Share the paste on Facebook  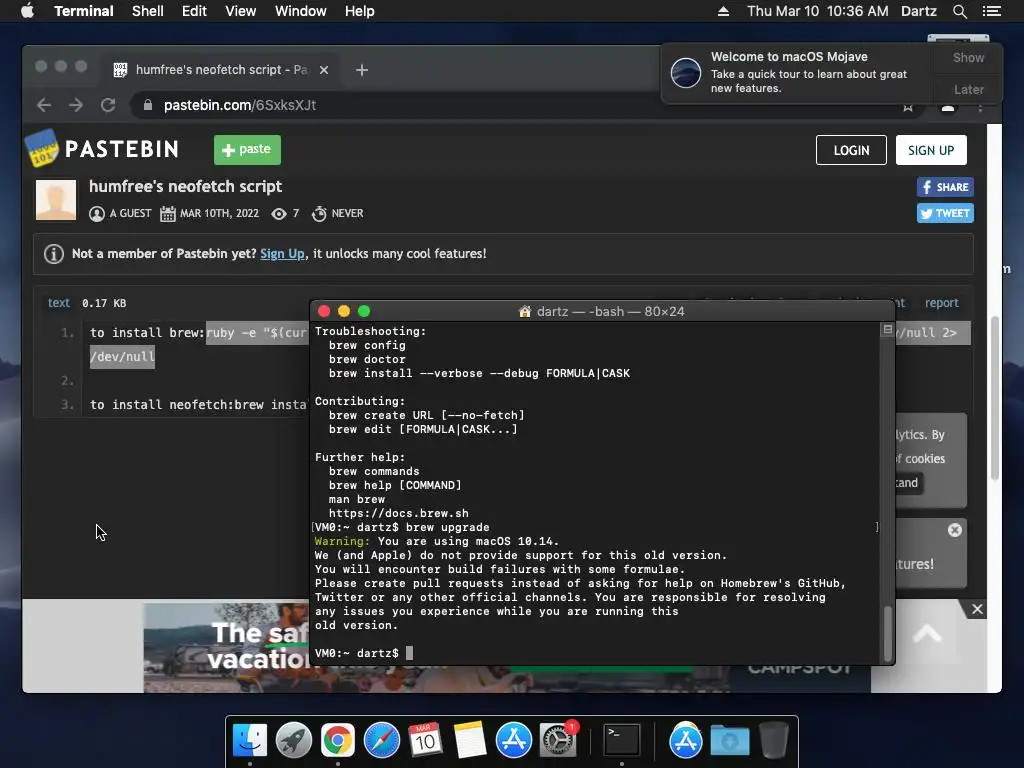click(945, 187)
